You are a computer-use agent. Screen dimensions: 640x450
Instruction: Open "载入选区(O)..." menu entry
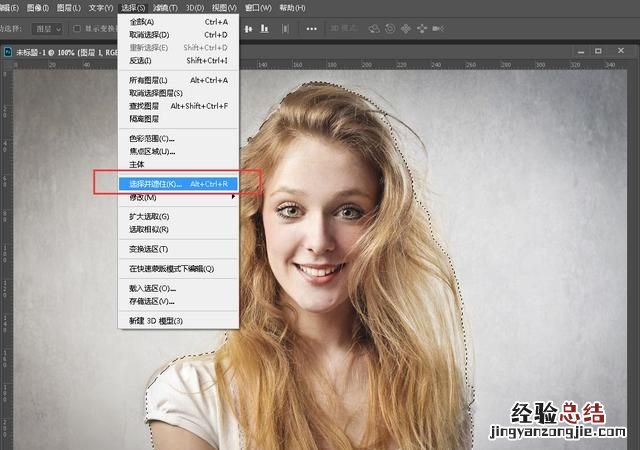[152, 287]
